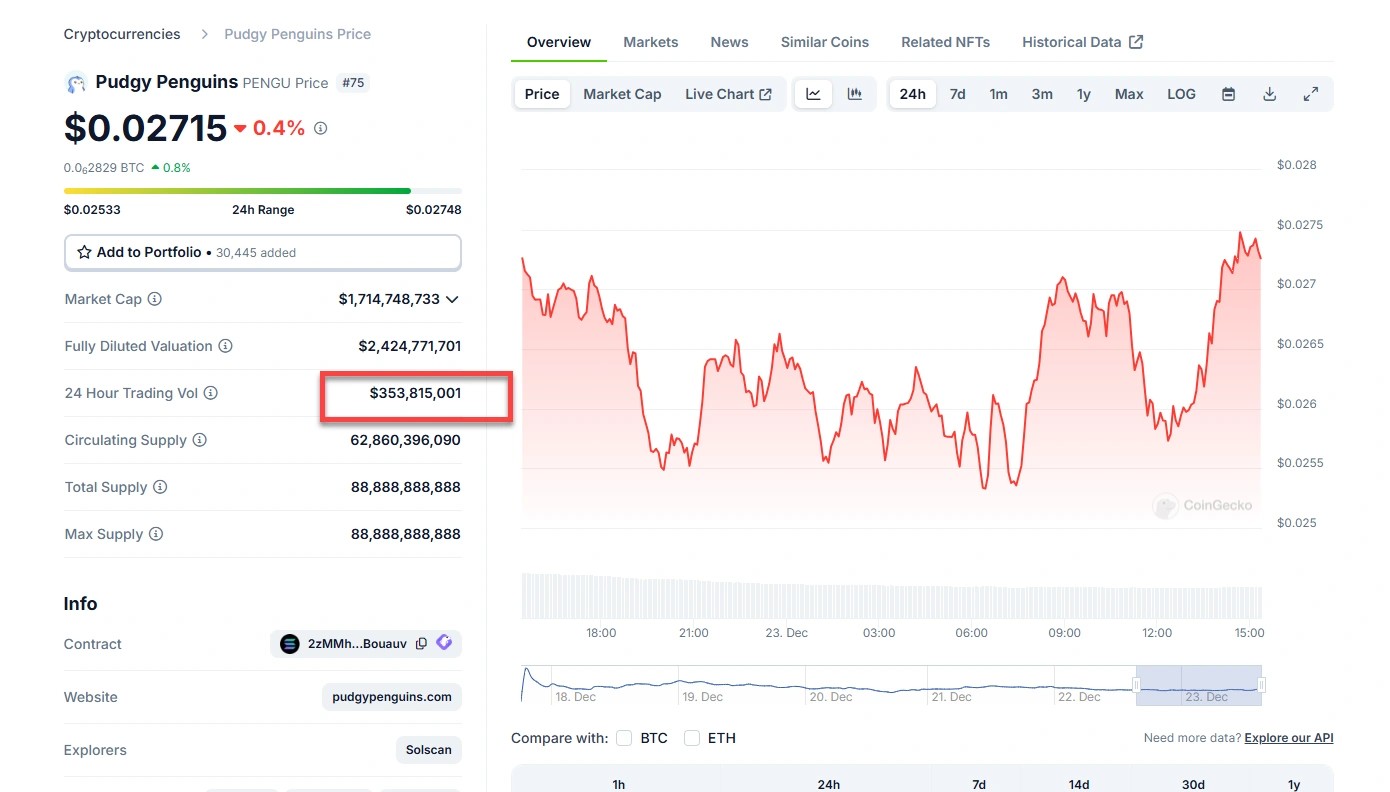This screenshot has width=1390, height=792.
Task: Copy the contract address
Action: pos(421,644)
